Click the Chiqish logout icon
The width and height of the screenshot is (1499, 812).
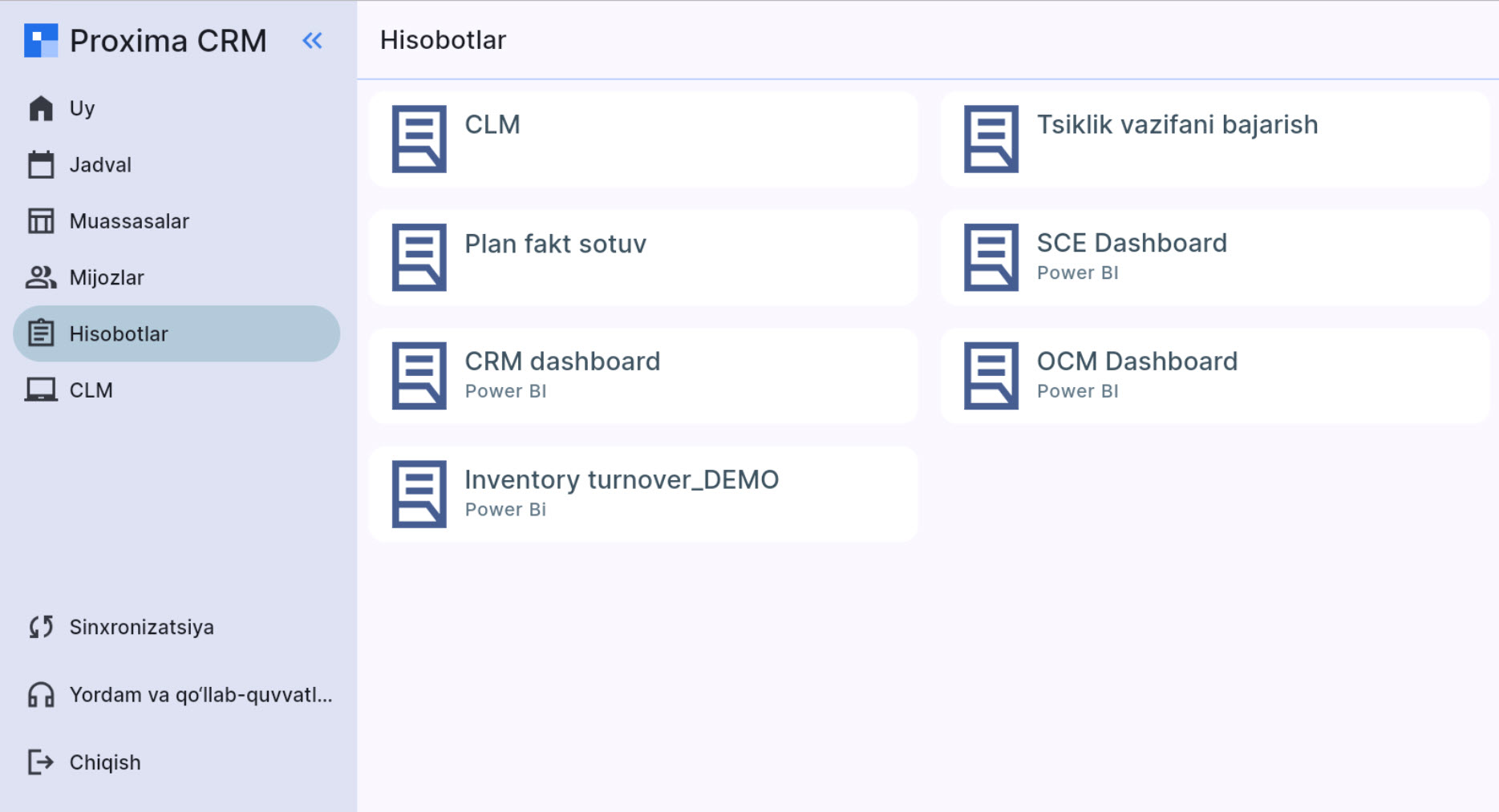[41, 762]
